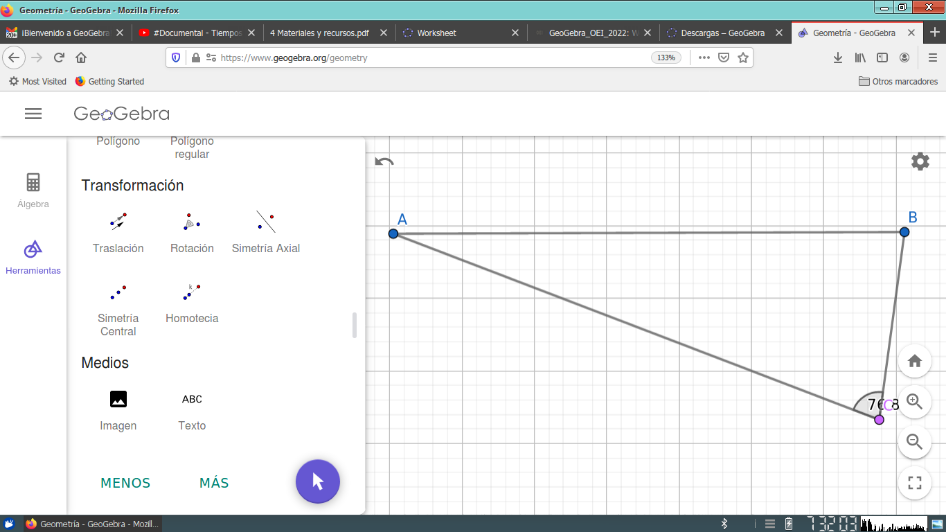Open the Firefox application menu
946x532 pixels.
[933, 58]
